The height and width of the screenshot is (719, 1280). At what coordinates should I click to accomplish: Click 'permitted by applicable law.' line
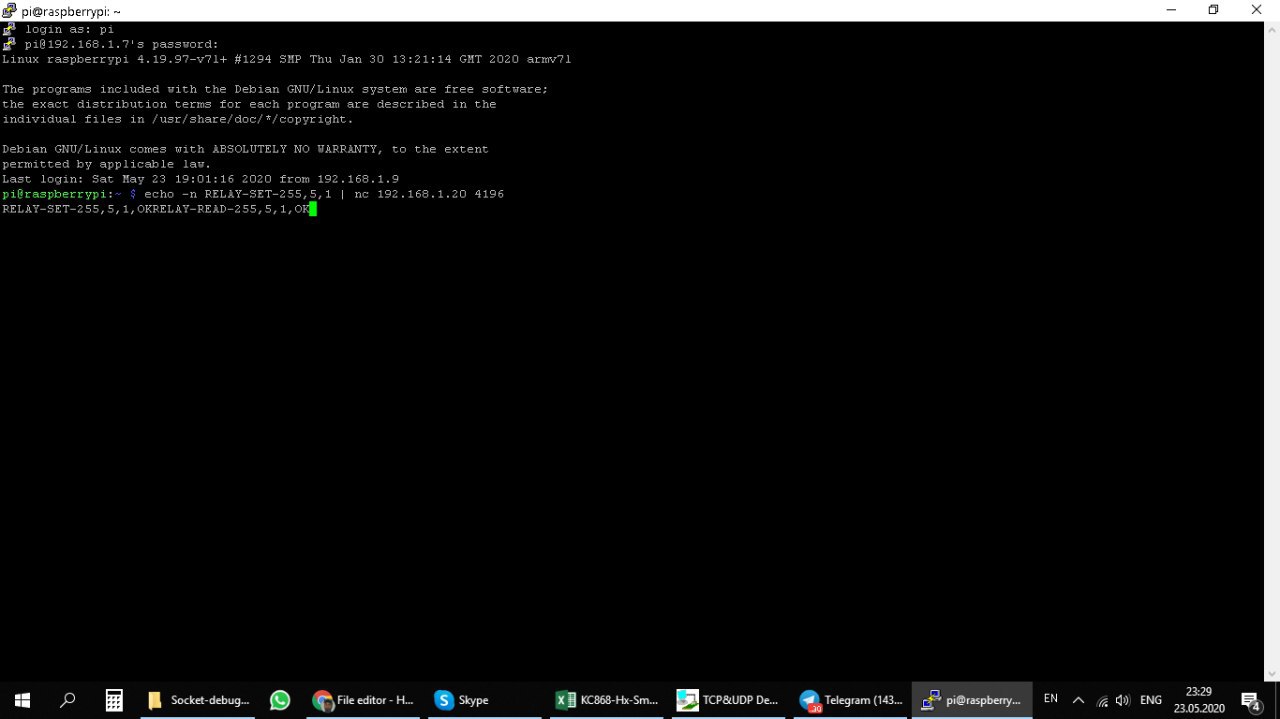106,164
